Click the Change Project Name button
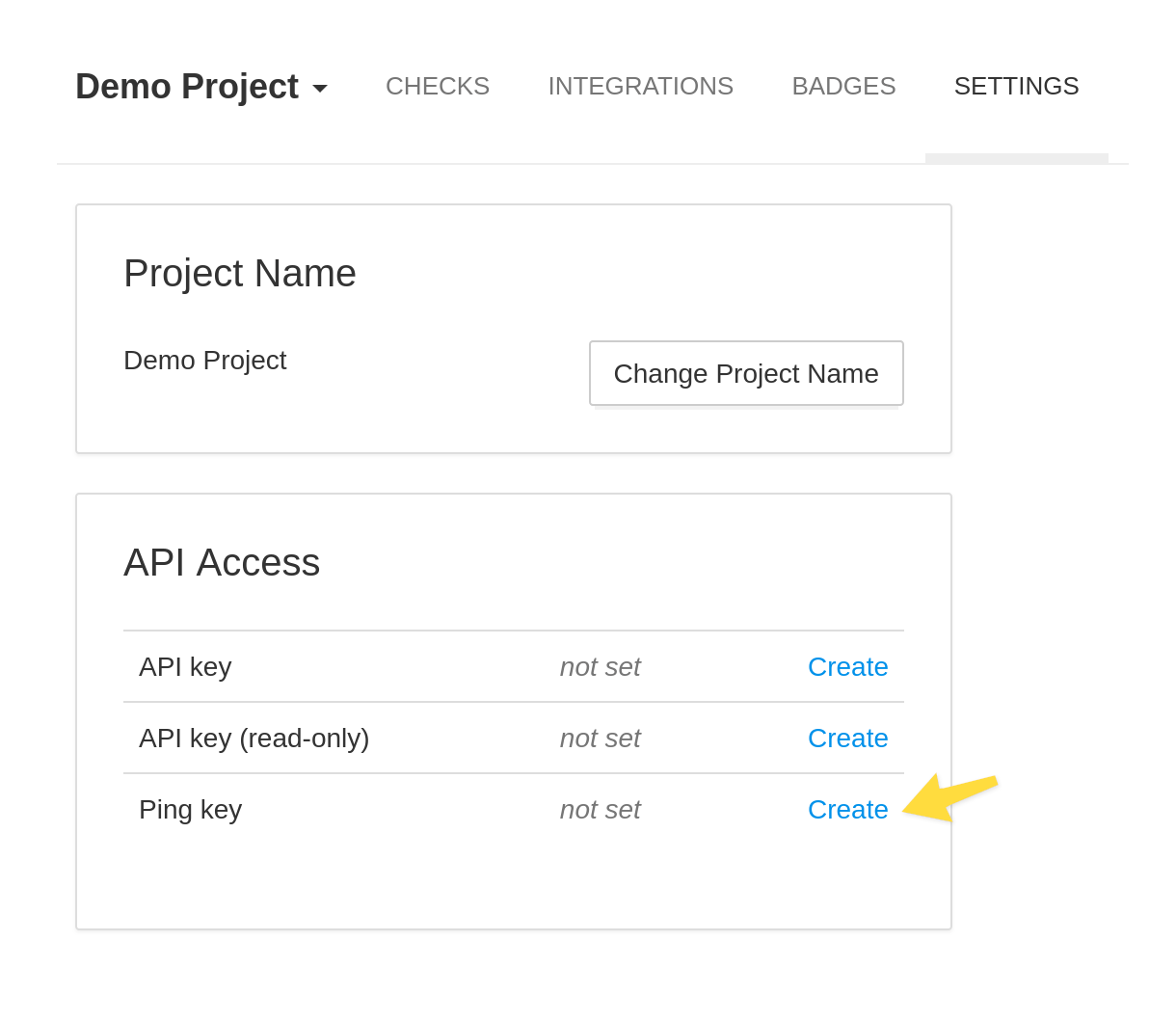The width and height of the screenshot is (1176, 1021). 746,373
